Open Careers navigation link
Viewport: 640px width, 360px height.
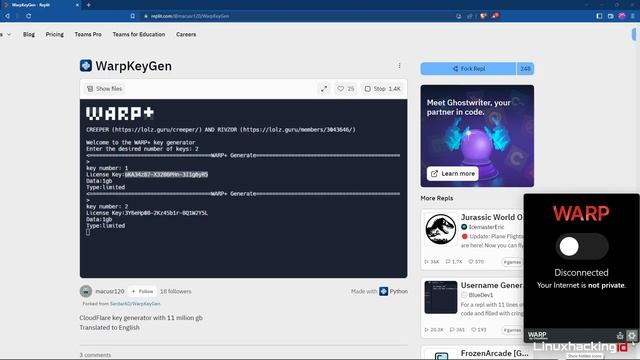tap(186, 34)
